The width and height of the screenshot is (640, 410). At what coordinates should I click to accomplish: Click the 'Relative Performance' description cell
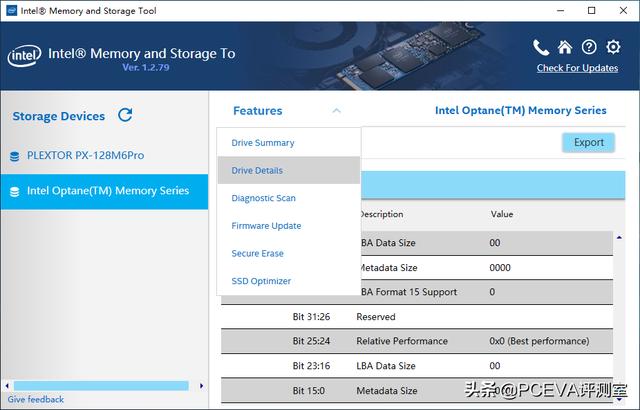[402, 341]
